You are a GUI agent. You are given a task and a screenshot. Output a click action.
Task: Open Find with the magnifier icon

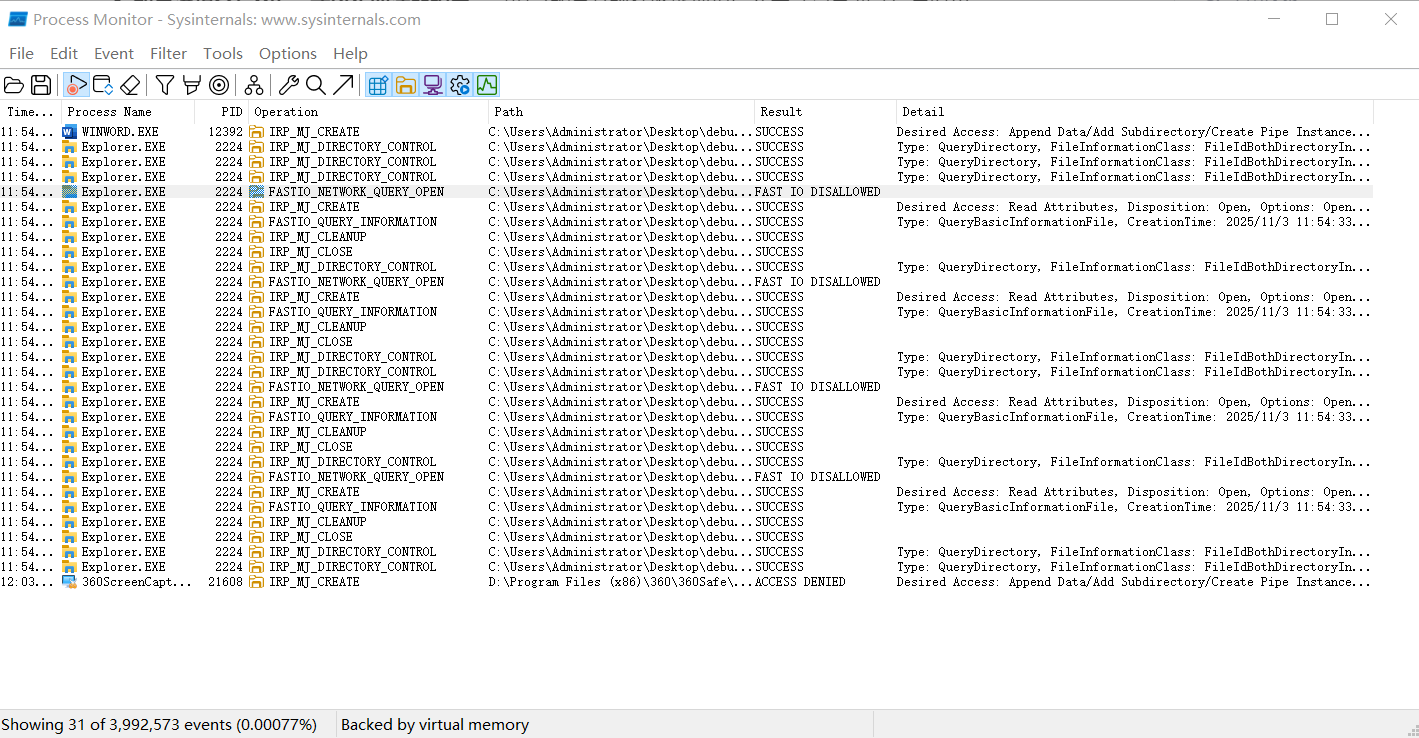pos(316,85)
